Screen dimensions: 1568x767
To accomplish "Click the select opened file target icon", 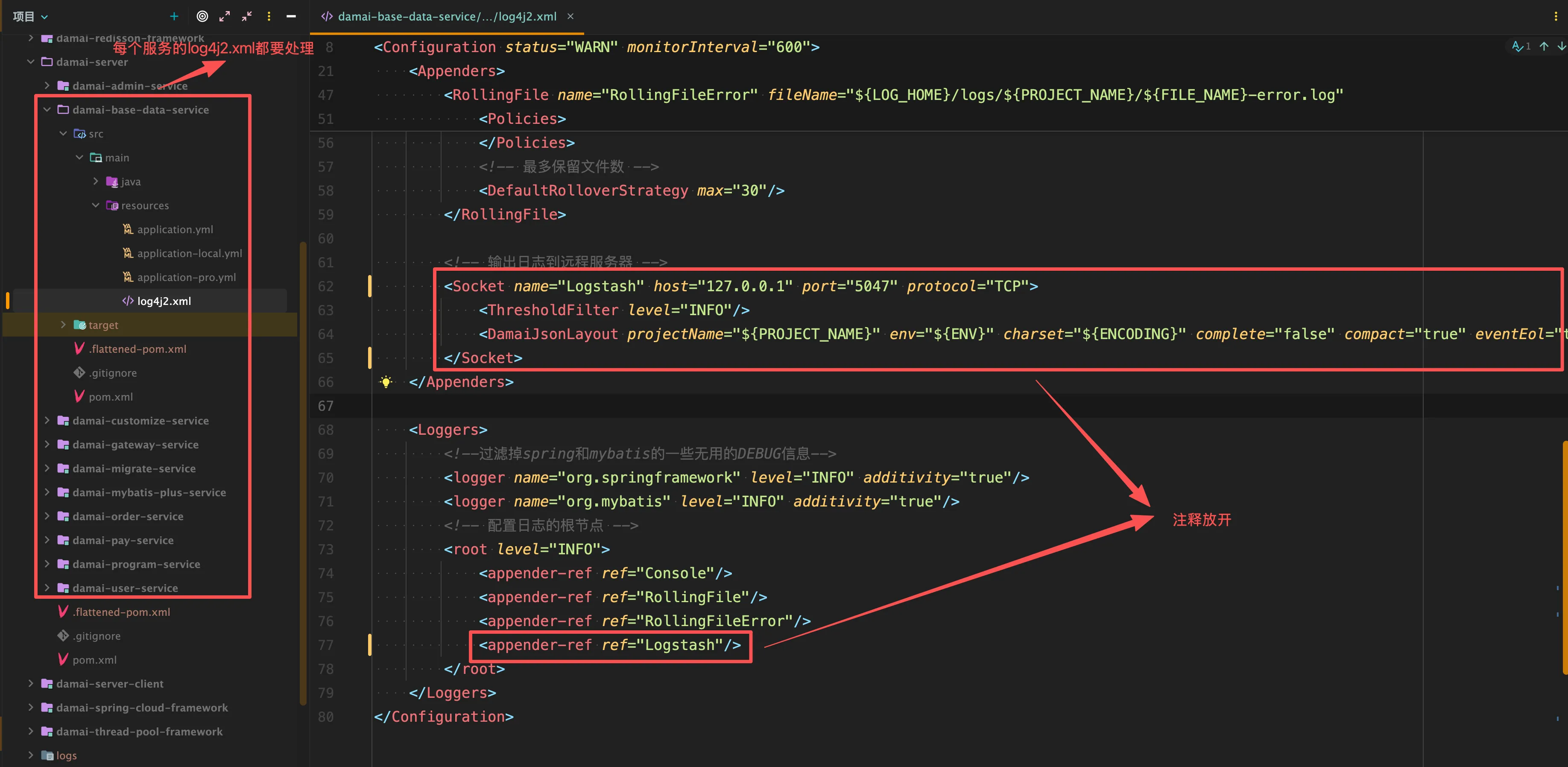I will [202, 16].
